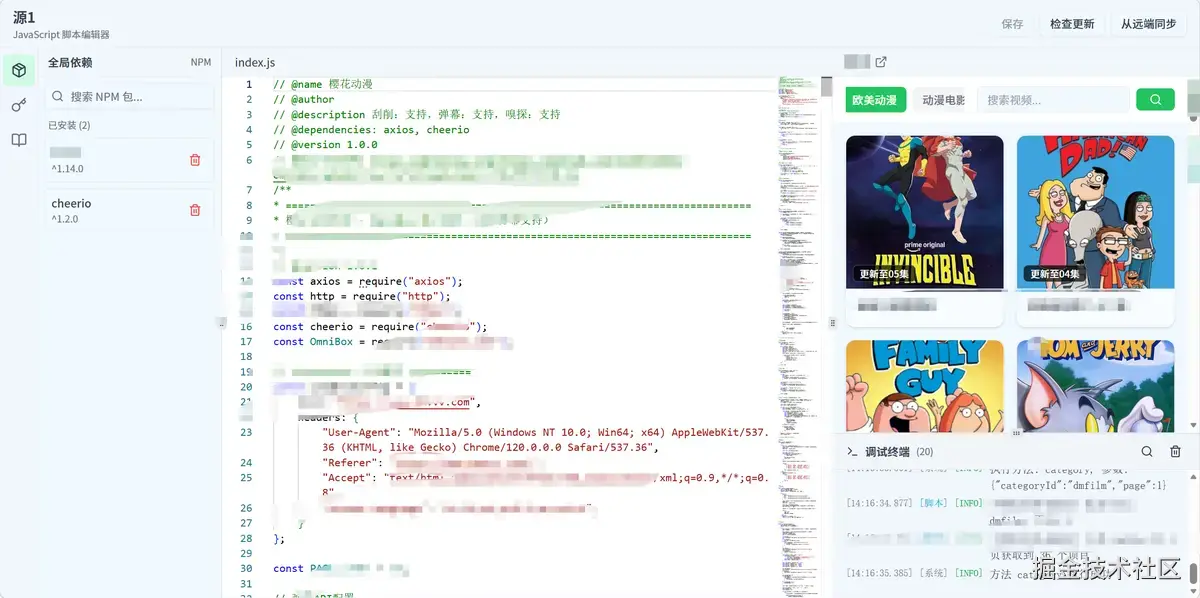The width and height of the screenshot is (1200, 598).
Task: Delete the cheerio package
Action: click(x=195, y=210)
